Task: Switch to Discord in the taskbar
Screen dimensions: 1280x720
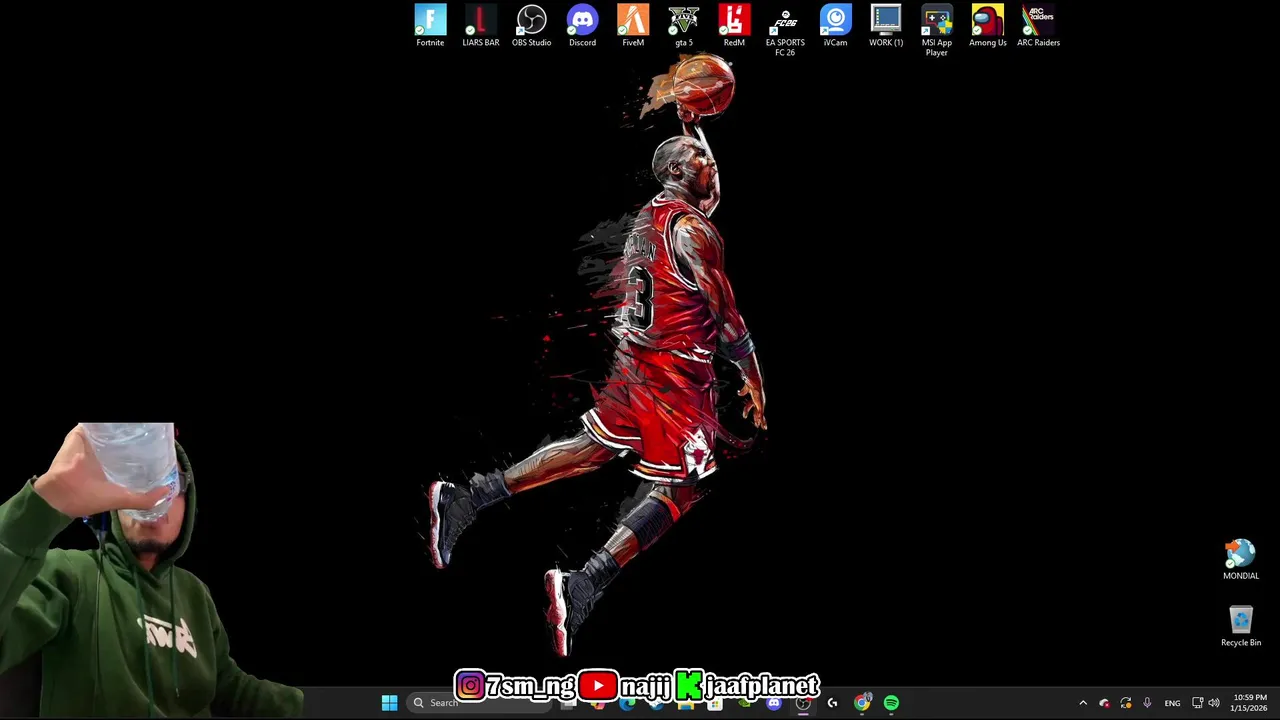Action: 773,703
